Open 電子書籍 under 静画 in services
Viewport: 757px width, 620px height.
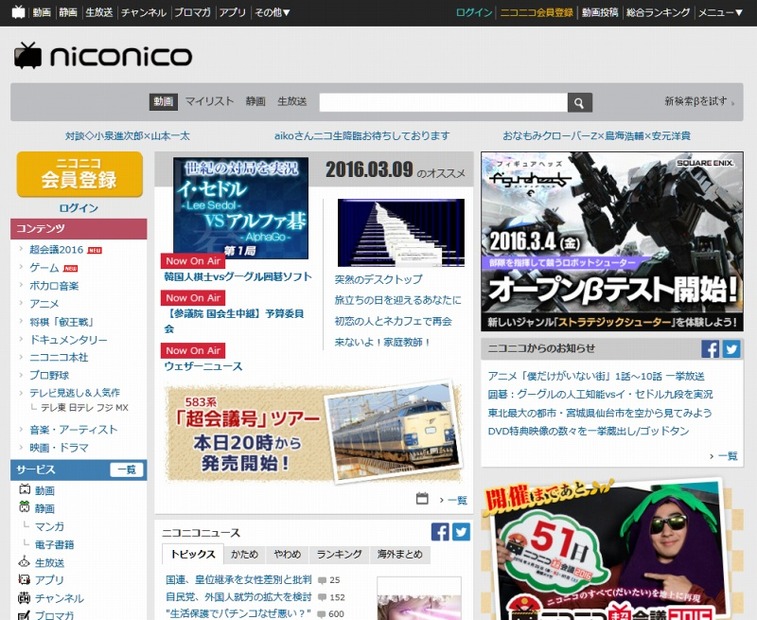pyautogui.click(x=54, y=544)
